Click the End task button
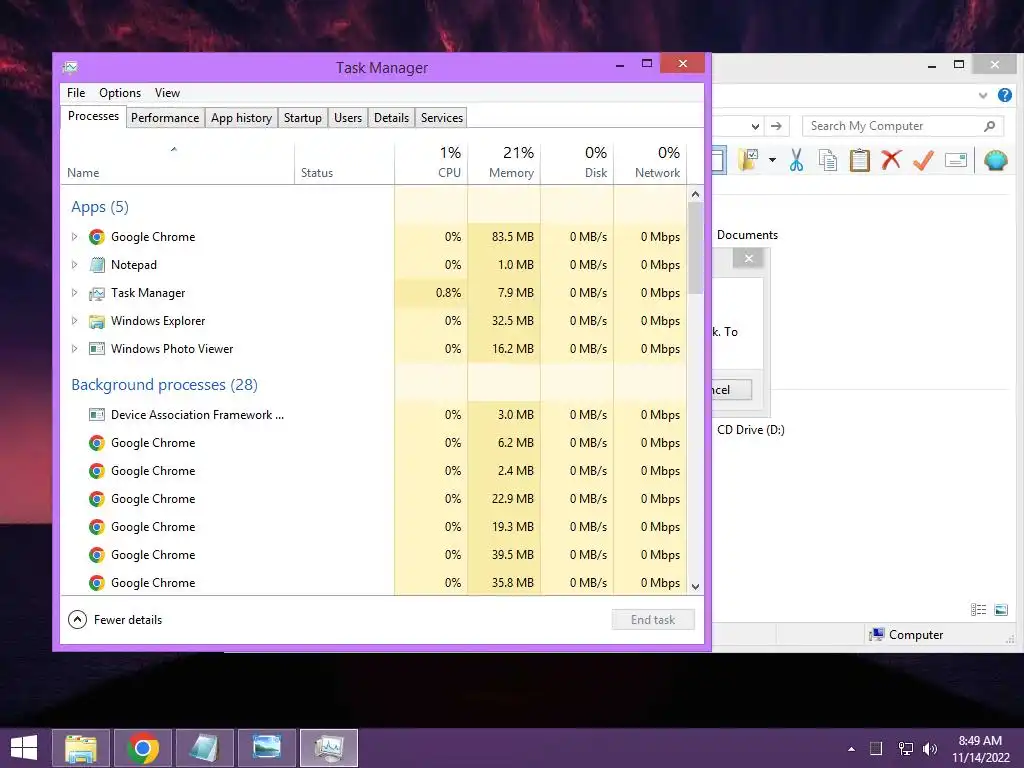 click(653, 620)
